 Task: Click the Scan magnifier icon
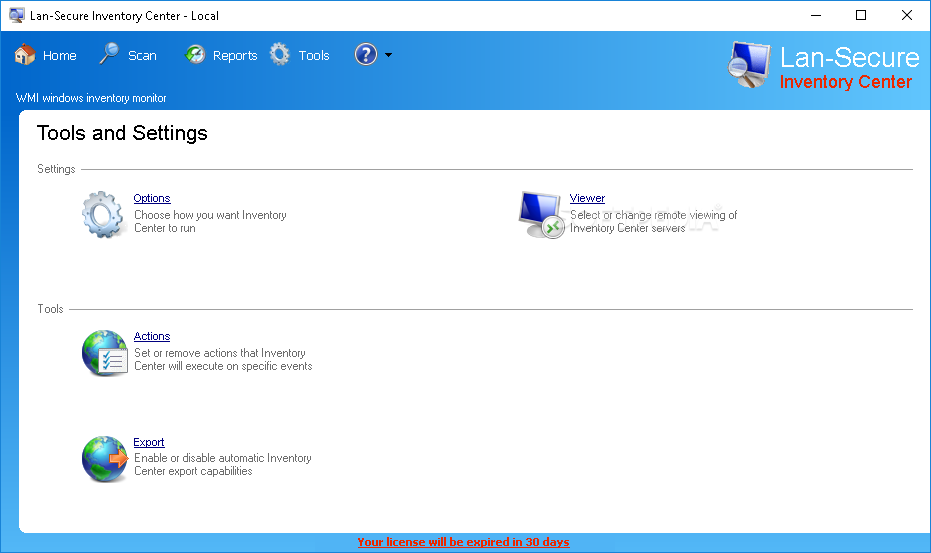pyautogui.click(x=109, y=53)
